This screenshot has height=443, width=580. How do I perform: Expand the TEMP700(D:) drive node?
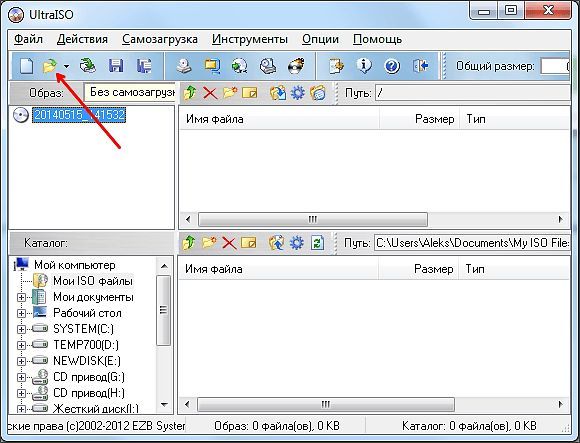(21, 345)
